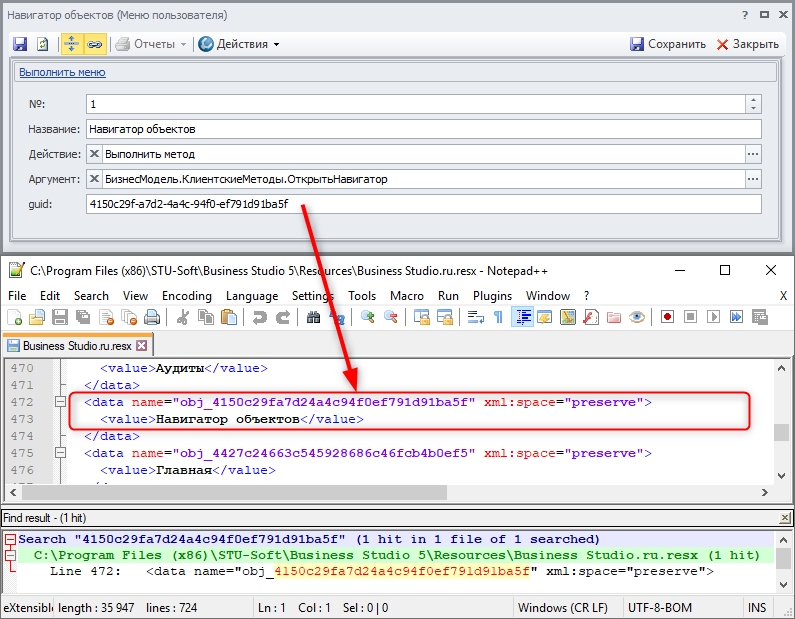Click in the Название input field
This screenshot has height=619, width=795.
[x=420, y=129]
